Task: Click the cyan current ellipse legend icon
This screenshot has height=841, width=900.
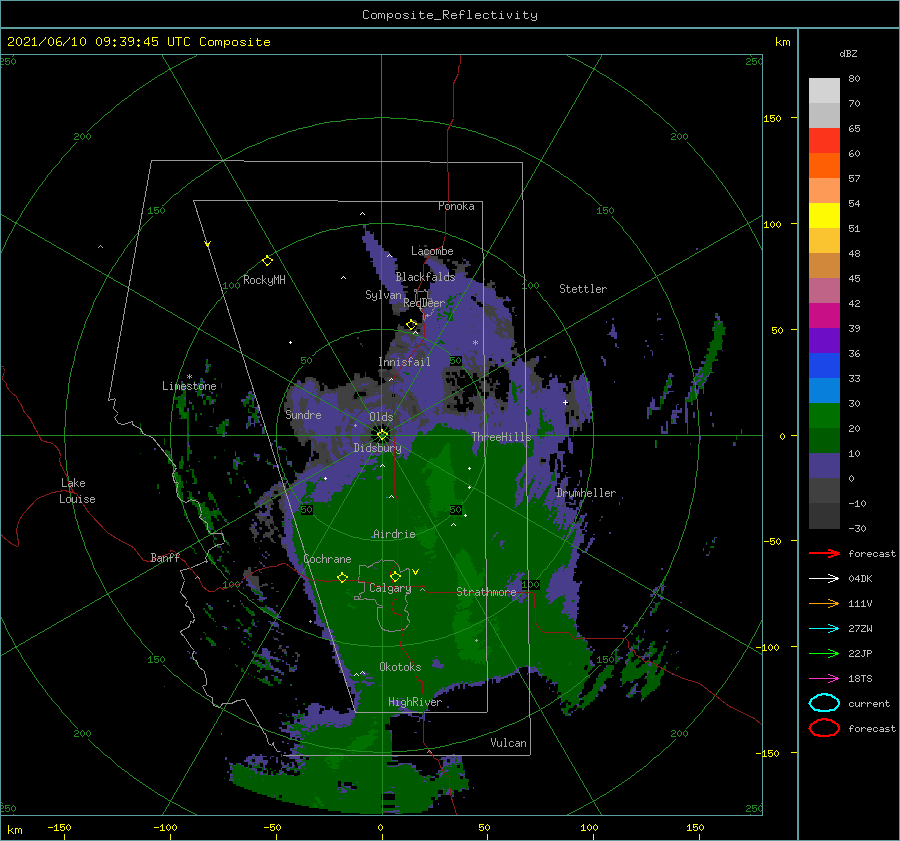Action: point(824,703)
